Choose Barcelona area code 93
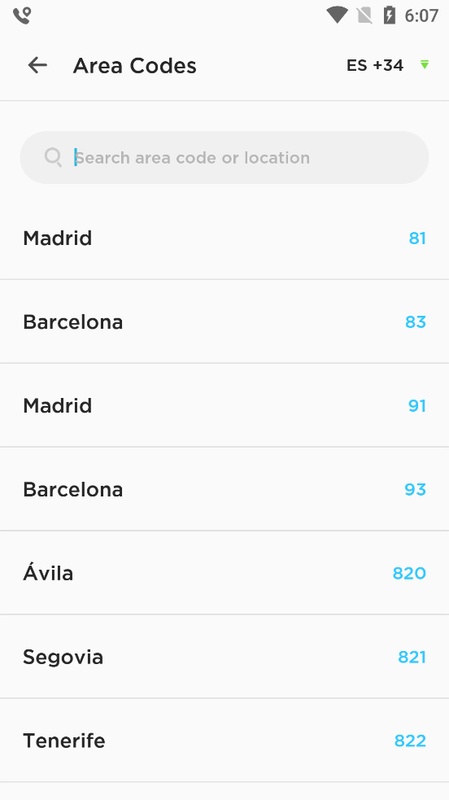 point(224,489)
